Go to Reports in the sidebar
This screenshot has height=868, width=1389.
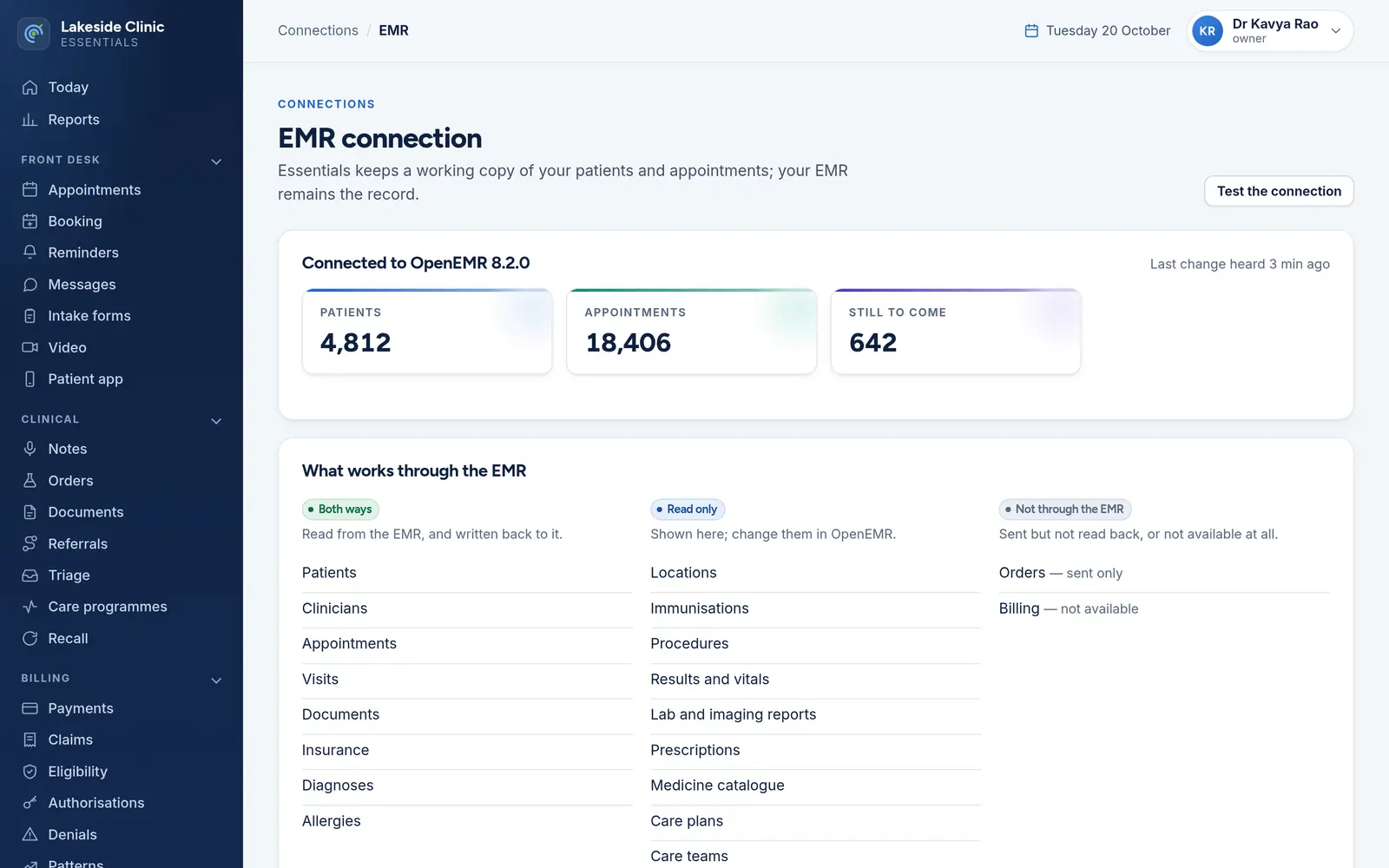(x=122, y=120)
